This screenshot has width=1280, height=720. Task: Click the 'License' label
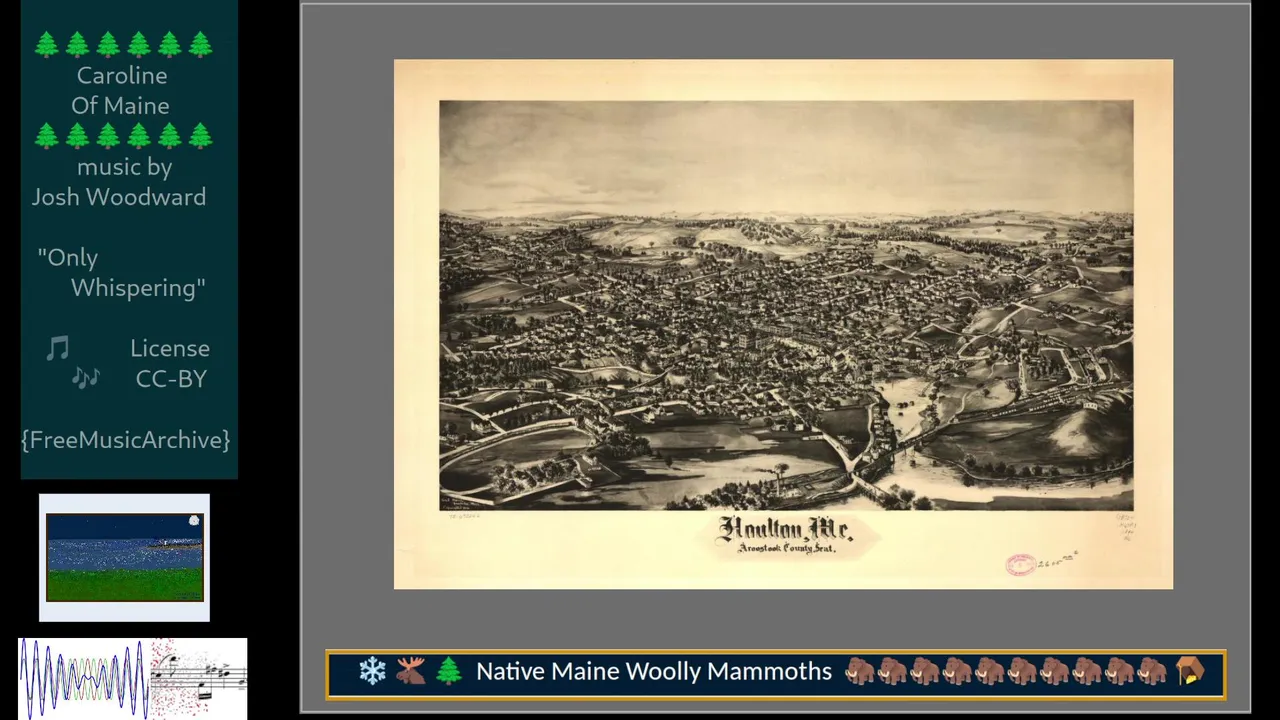[170, 348]
